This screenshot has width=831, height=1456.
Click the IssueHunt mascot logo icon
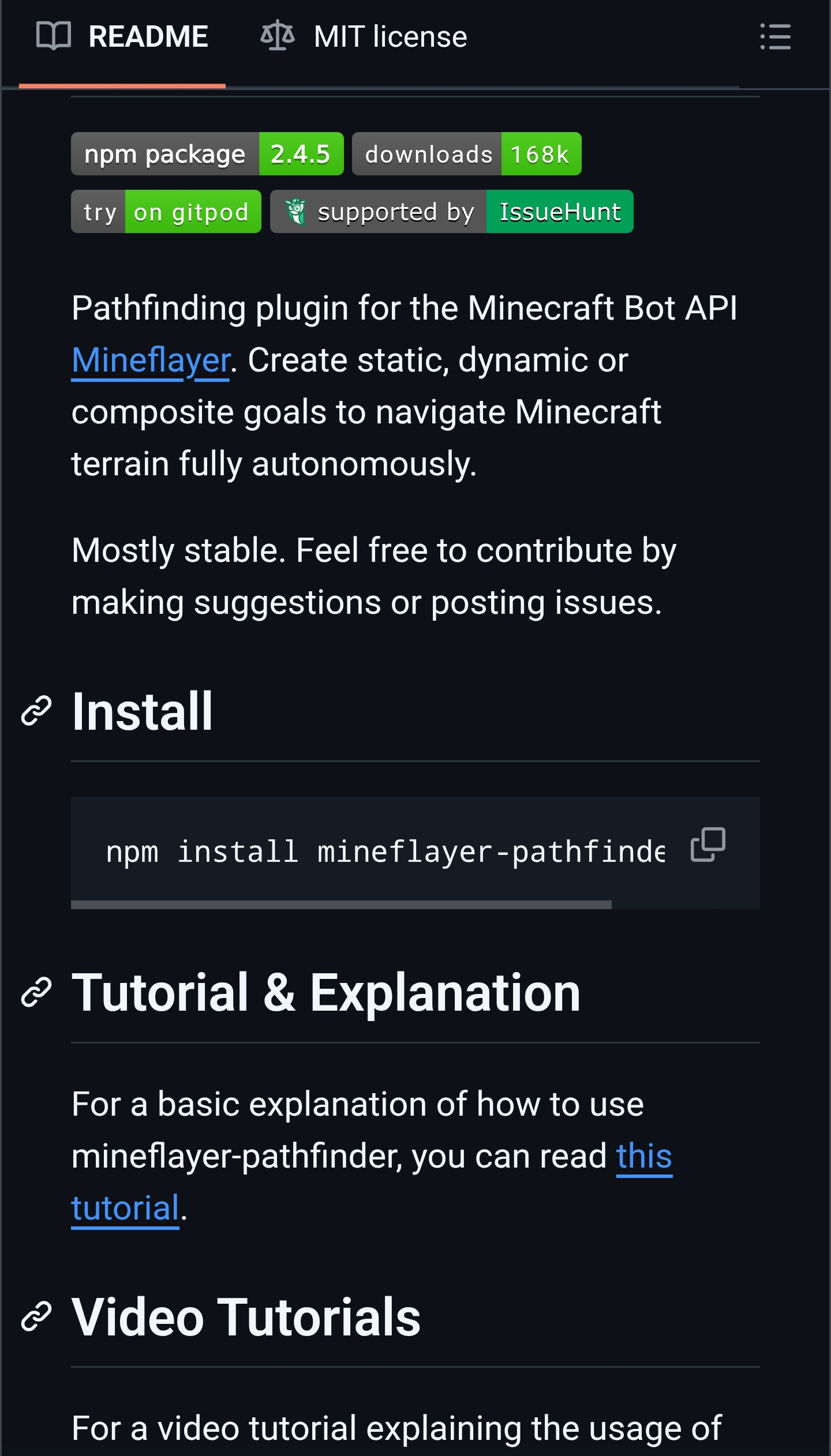[x=296, y=211]
